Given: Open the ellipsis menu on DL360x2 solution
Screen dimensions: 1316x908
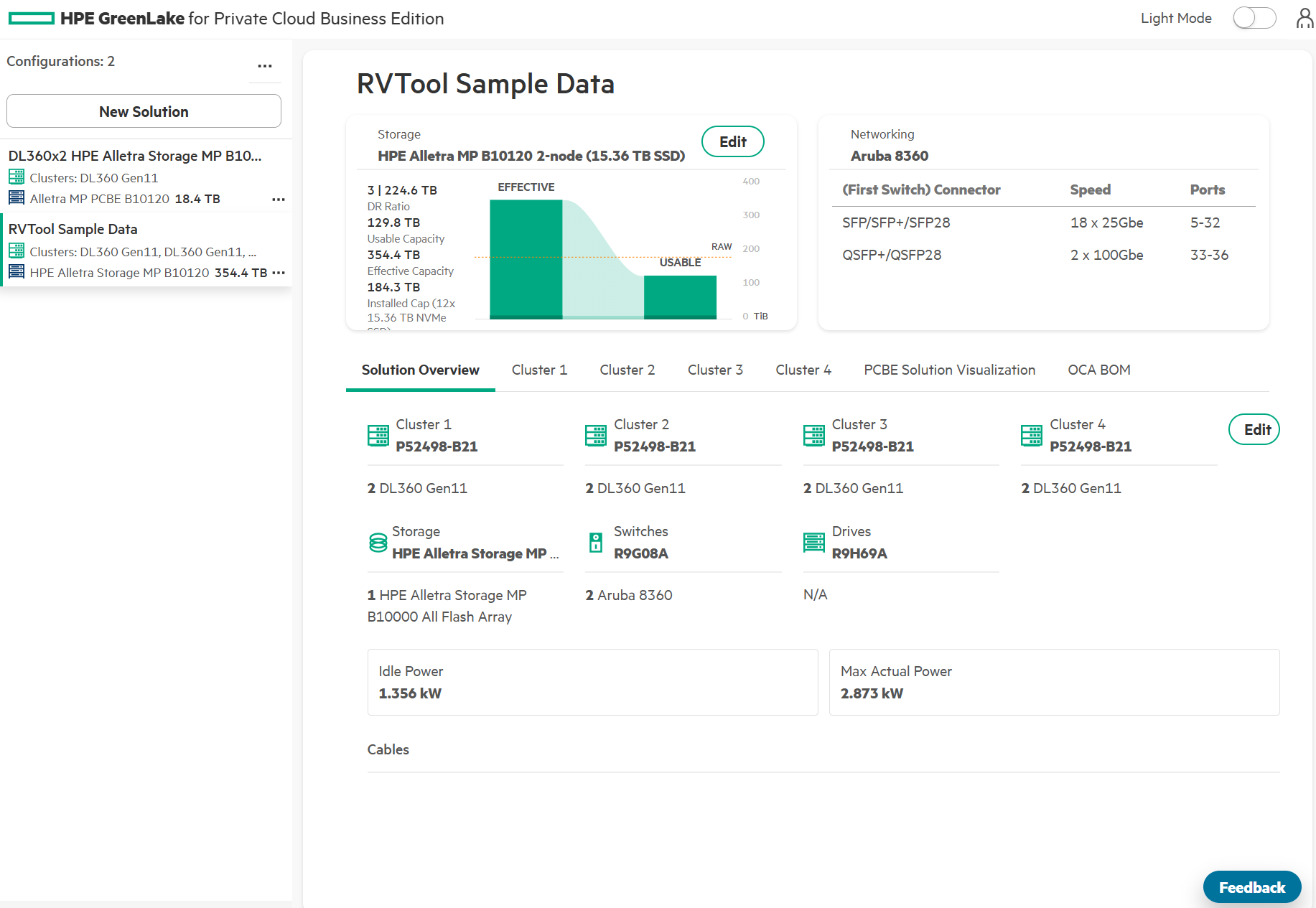Looking at the screenshot, I should click(x=279, y=199).
